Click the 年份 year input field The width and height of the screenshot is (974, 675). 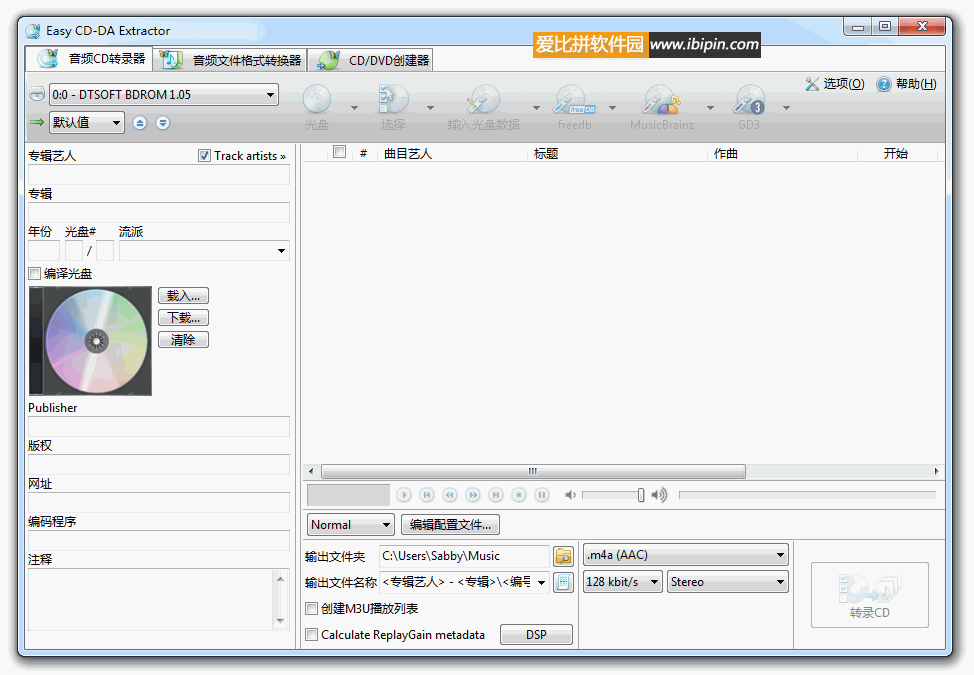(44, 251)
